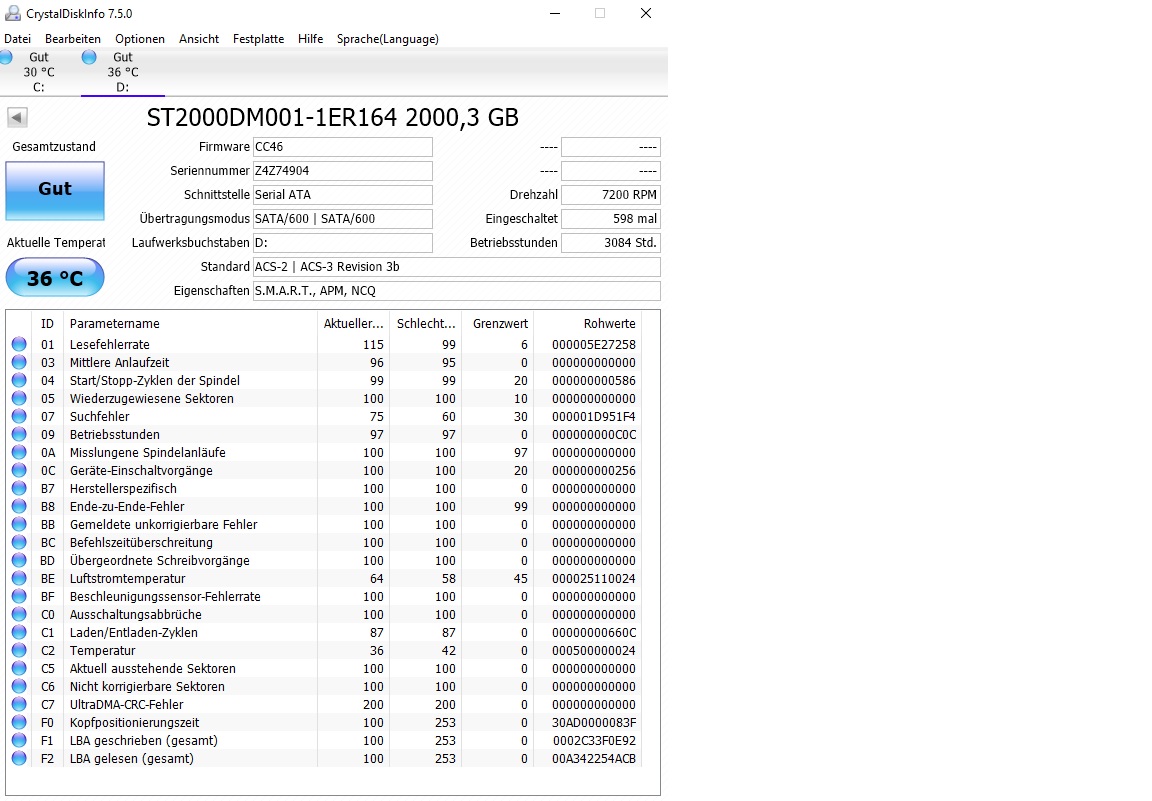Click status icon of UltraDMA-CRC-Fehler
1152x801 pixels.
[x=19, y=704]
